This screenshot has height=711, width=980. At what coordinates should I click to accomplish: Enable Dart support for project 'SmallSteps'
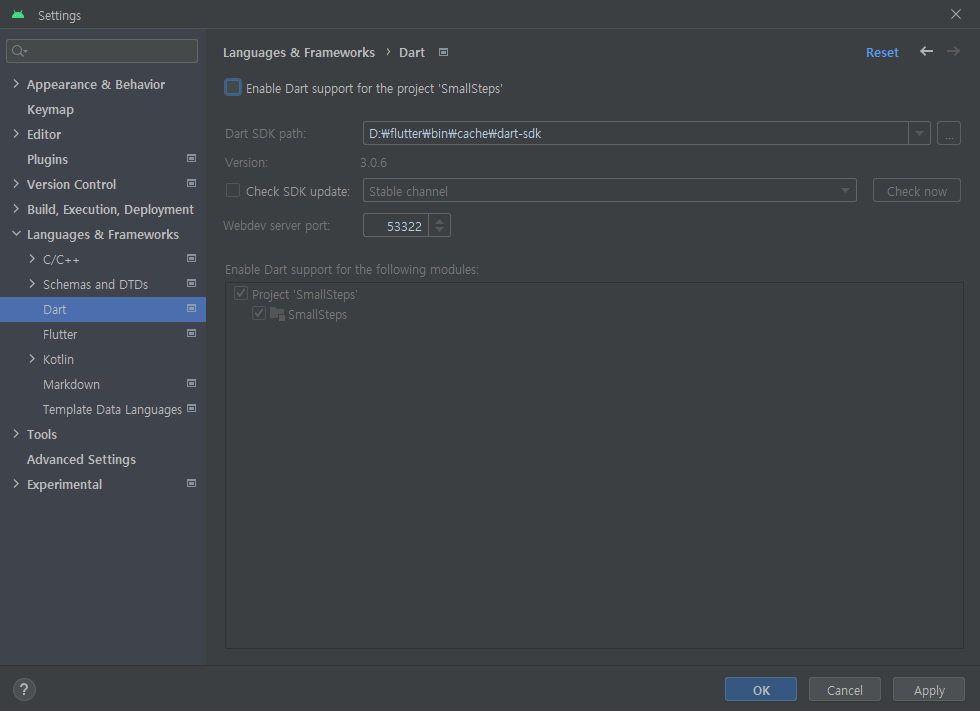click(x=232, y=87)
